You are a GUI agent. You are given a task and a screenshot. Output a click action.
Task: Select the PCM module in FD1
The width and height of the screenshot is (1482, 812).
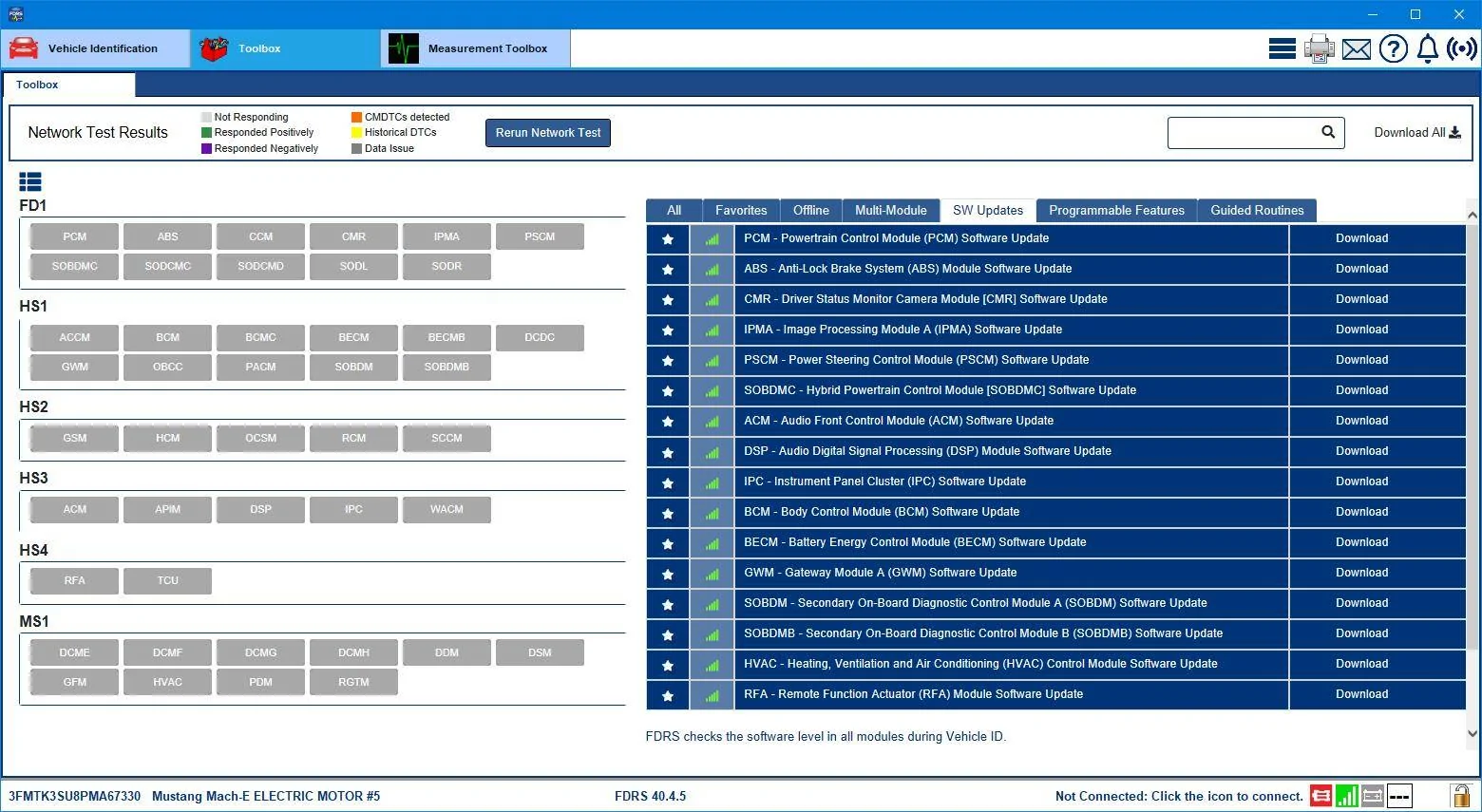[74, 236]
